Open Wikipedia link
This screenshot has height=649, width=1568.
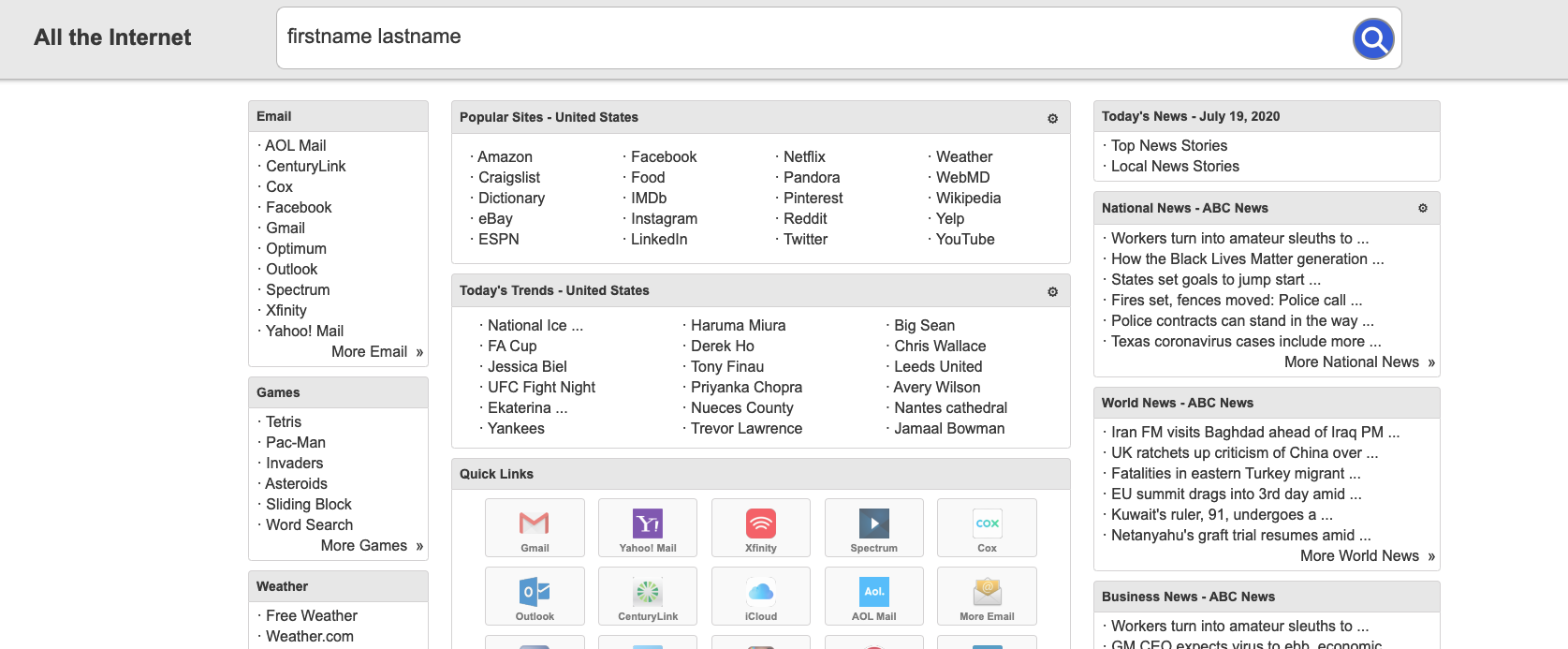[x=968, y=199]
